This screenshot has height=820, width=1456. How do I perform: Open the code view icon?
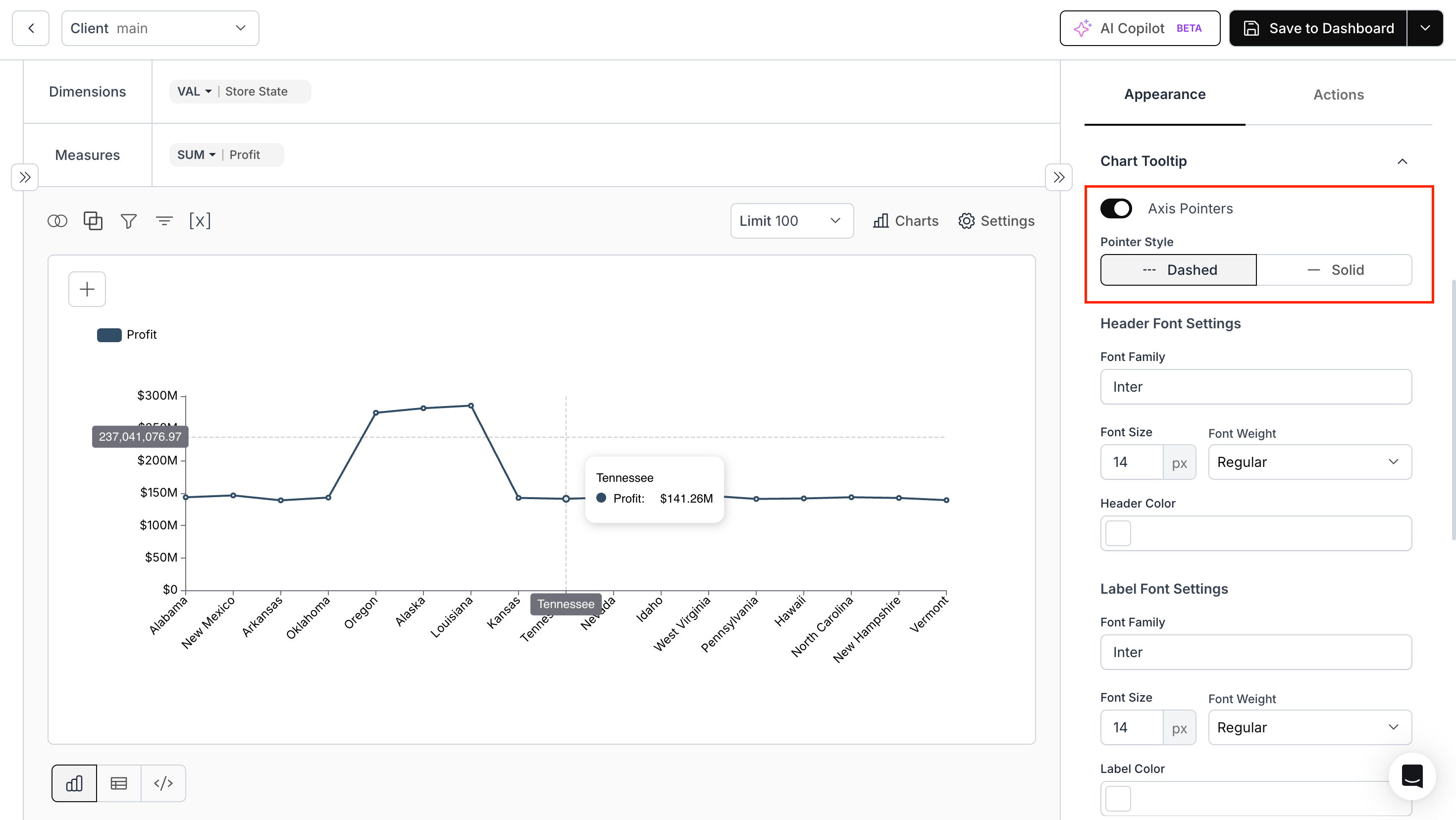pyautogui.click(x=163, y=783)
